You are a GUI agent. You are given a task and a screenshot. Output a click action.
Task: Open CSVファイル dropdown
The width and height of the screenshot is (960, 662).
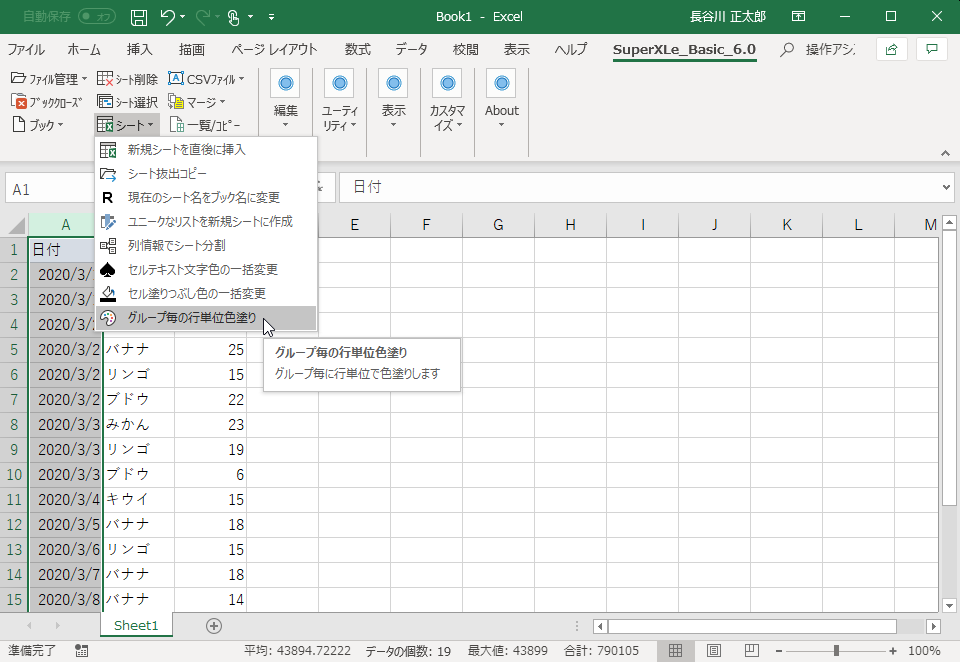click(x=207, y=79)
